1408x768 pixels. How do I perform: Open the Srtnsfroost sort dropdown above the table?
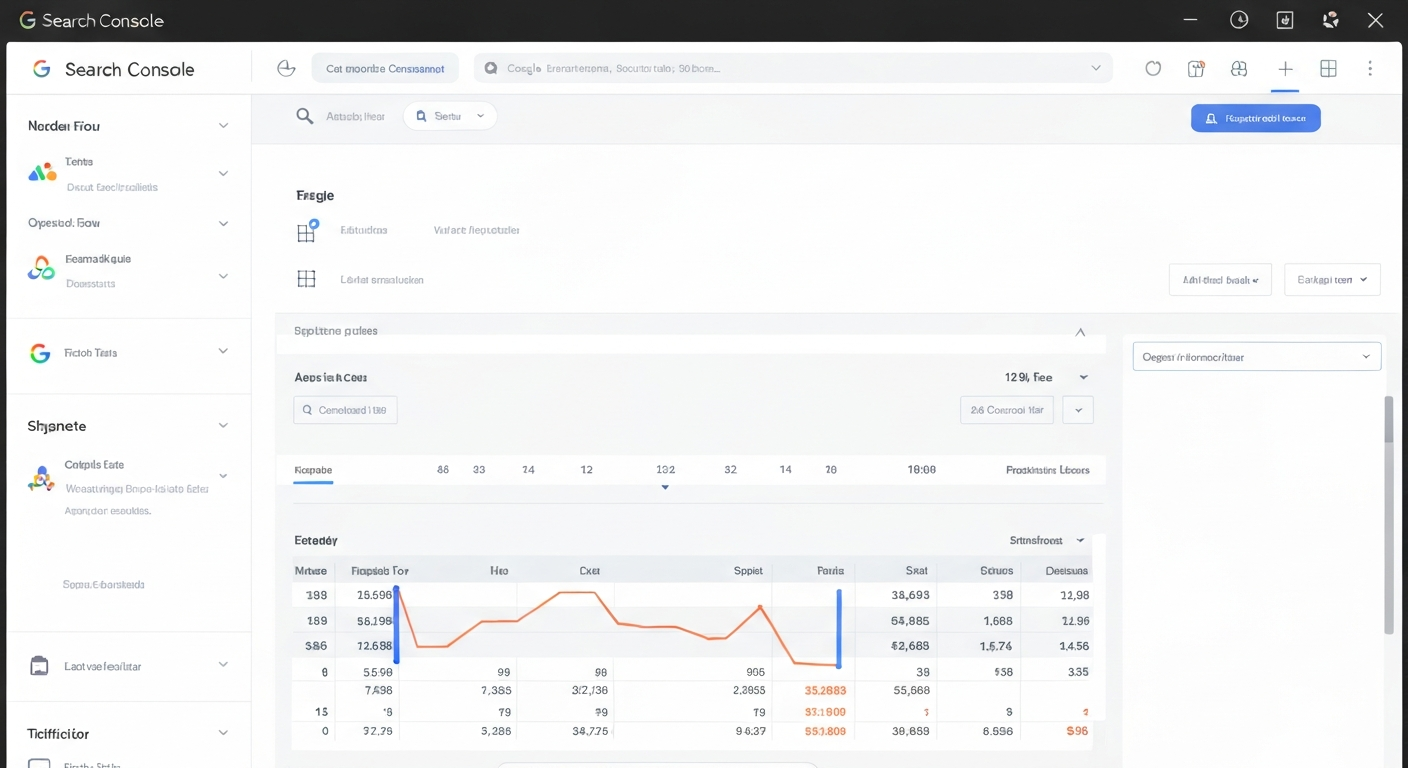pyautogui.click(x=1047, y=540)
